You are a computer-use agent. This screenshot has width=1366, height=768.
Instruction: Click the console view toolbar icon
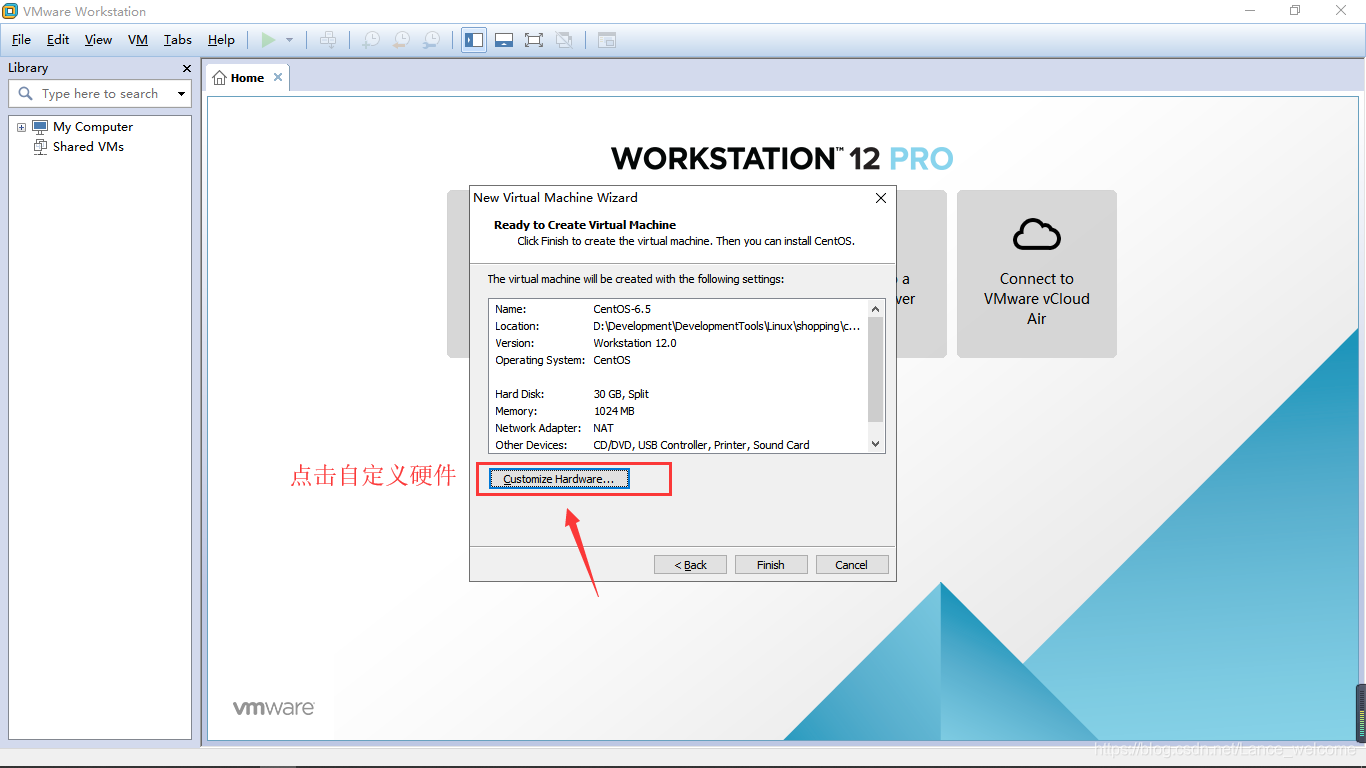(x=607, y=40)
